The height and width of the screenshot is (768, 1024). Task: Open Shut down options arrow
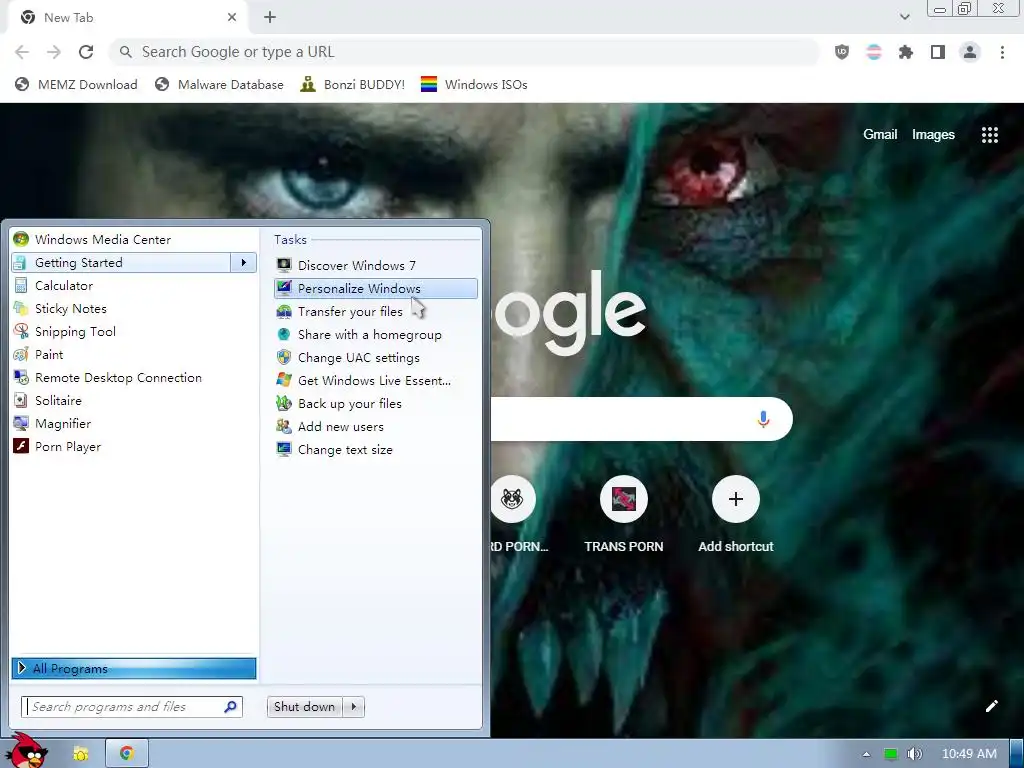pos(354,707)
